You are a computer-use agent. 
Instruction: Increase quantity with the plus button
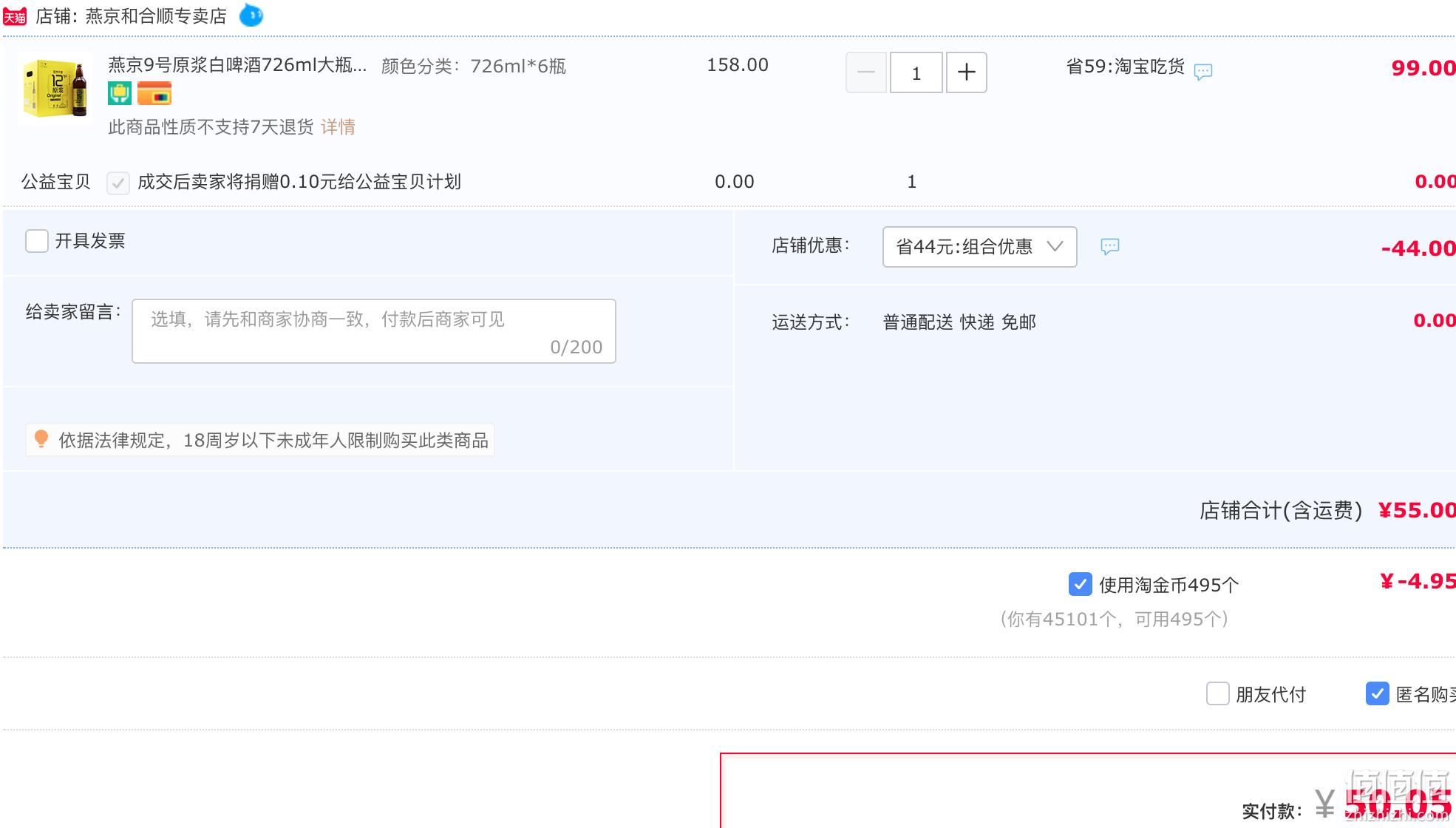click(x=967, y=72)
